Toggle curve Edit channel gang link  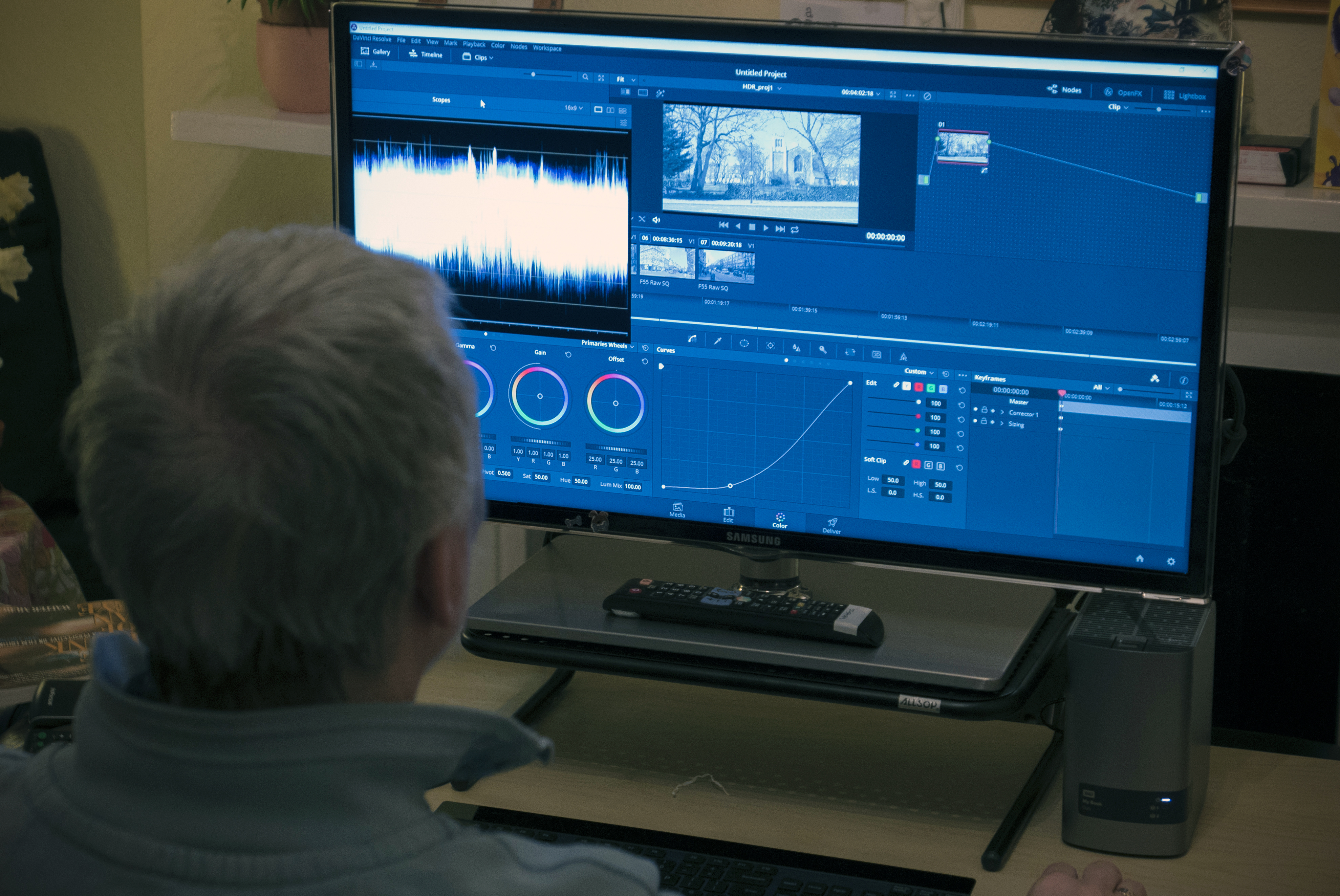click(896, 385)
